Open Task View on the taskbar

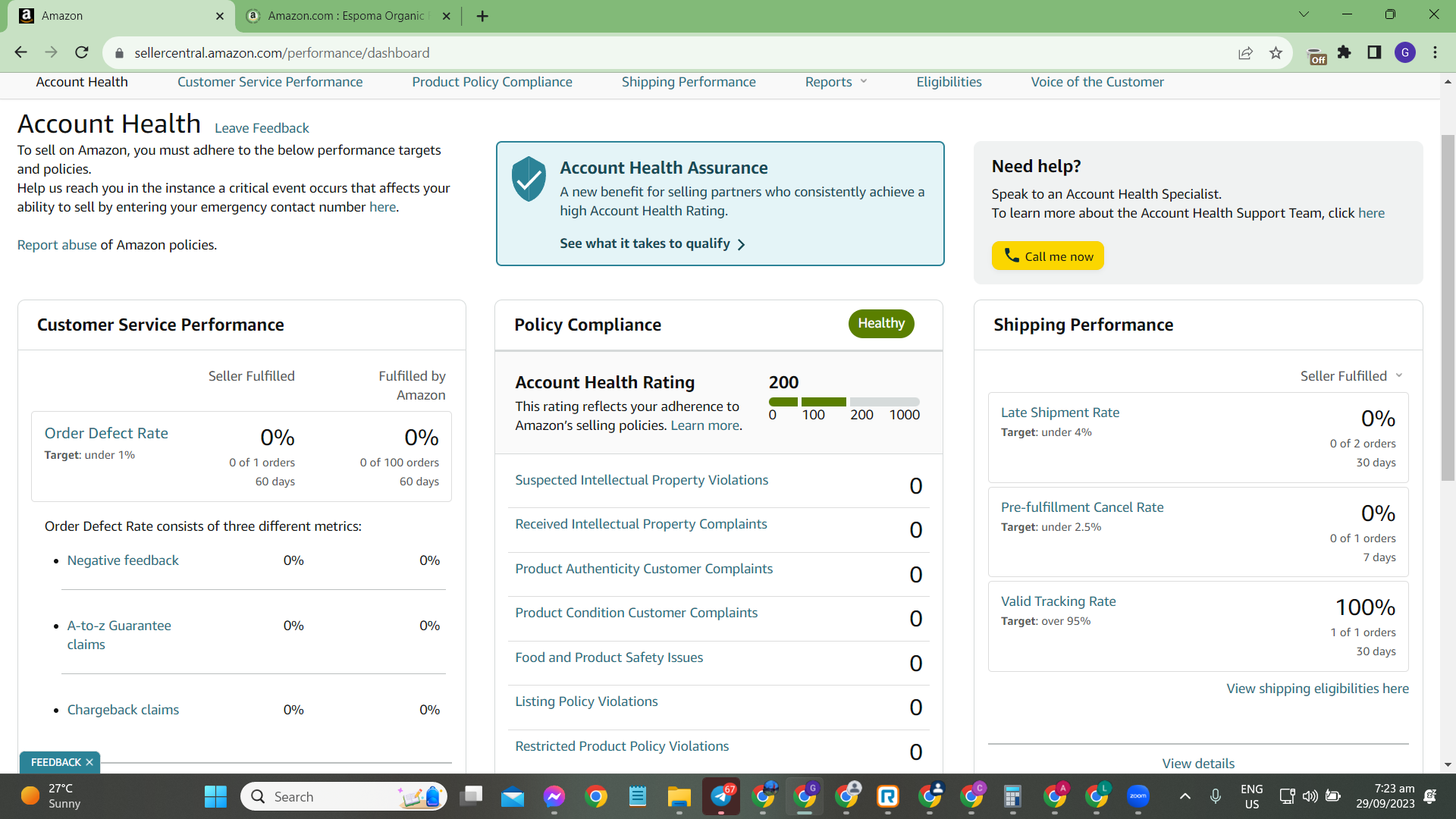point(471,796)
